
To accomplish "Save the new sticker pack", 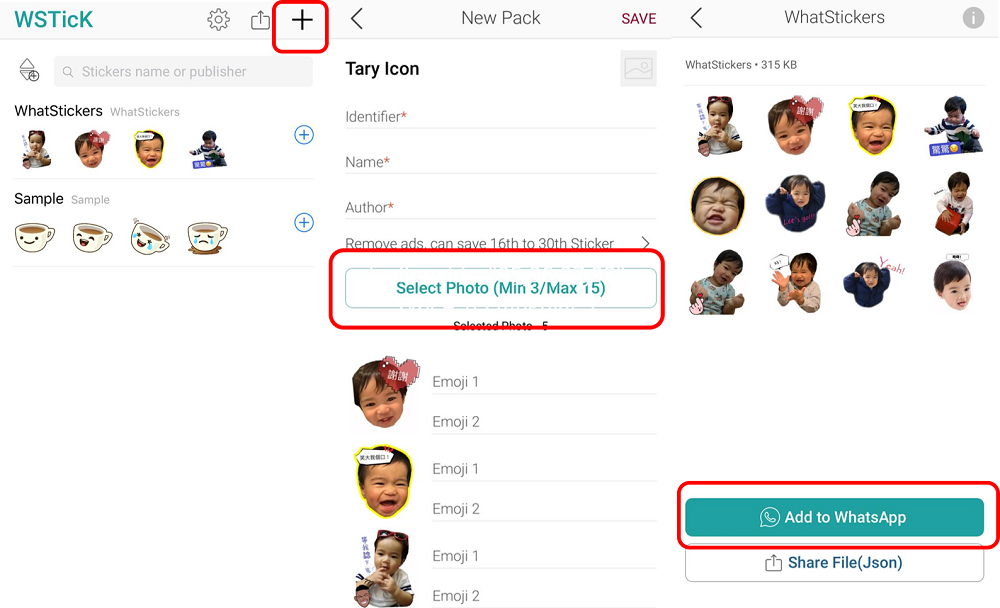I will pyautogui.click(x=638, y=18).
